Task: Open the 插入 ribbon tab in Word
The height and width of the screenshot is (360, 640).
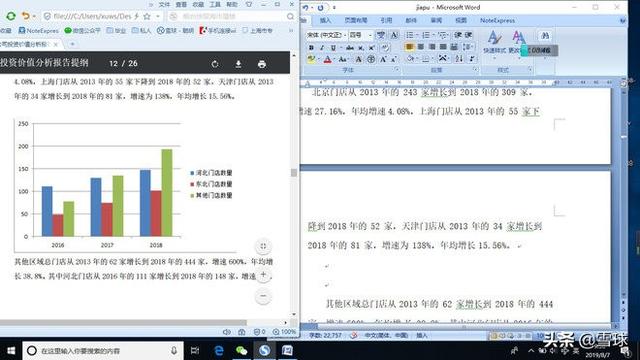Action: coord(325,20)
